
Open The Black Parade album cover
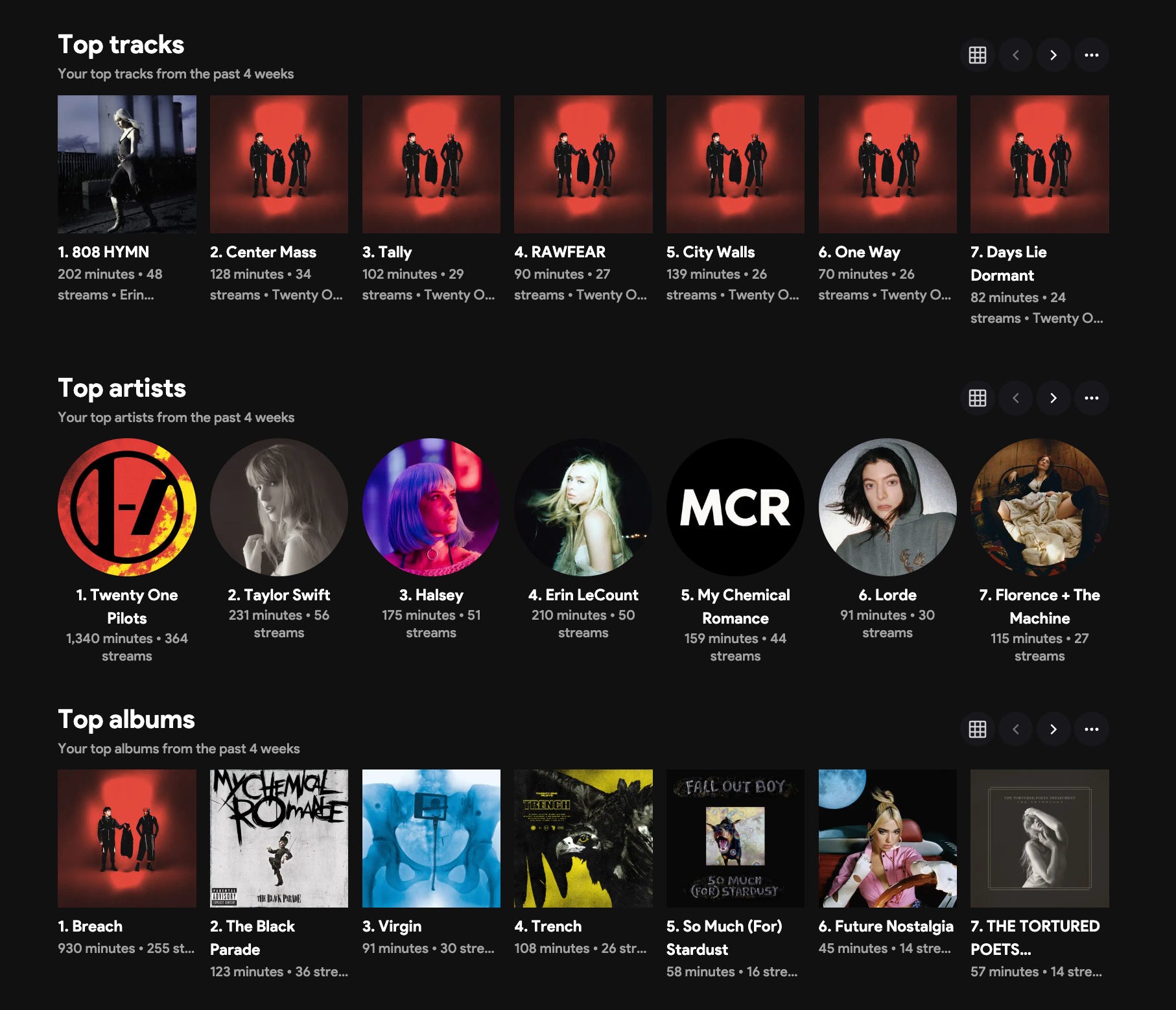(279, 838)
